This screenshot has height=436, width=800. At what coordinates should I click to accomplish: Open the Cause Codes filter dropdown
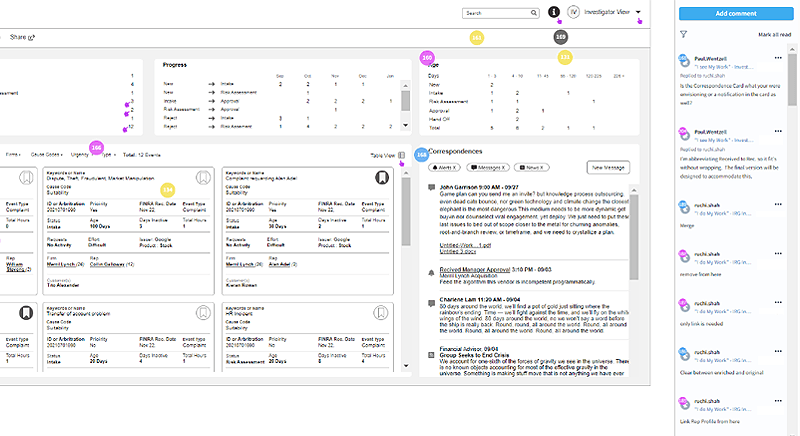pyautogui.click(x=47, y=155)
